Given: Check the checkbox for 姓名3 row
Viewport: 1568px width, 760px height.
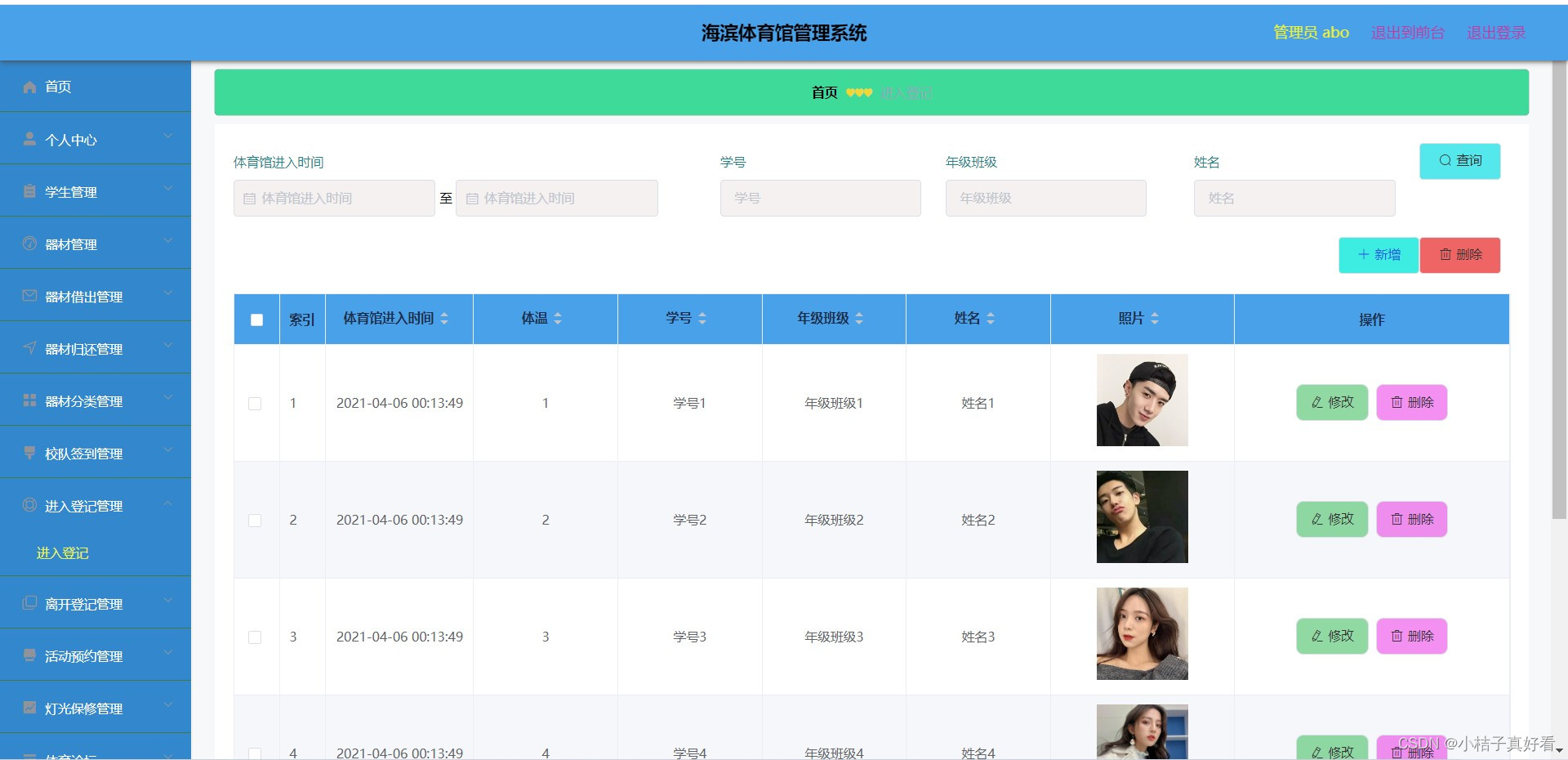Looking at the screenshot, I should click(x=255, y=637).
